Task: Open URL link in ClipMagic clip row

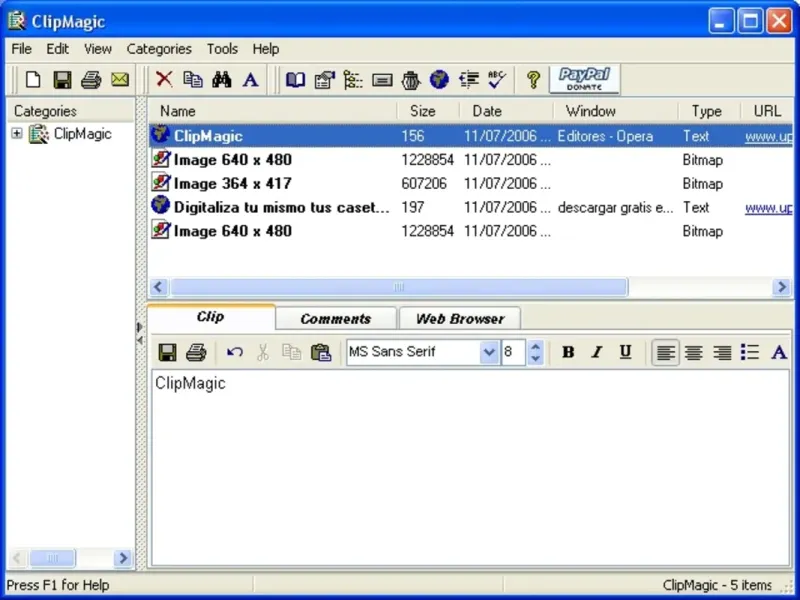Action: 768,137
